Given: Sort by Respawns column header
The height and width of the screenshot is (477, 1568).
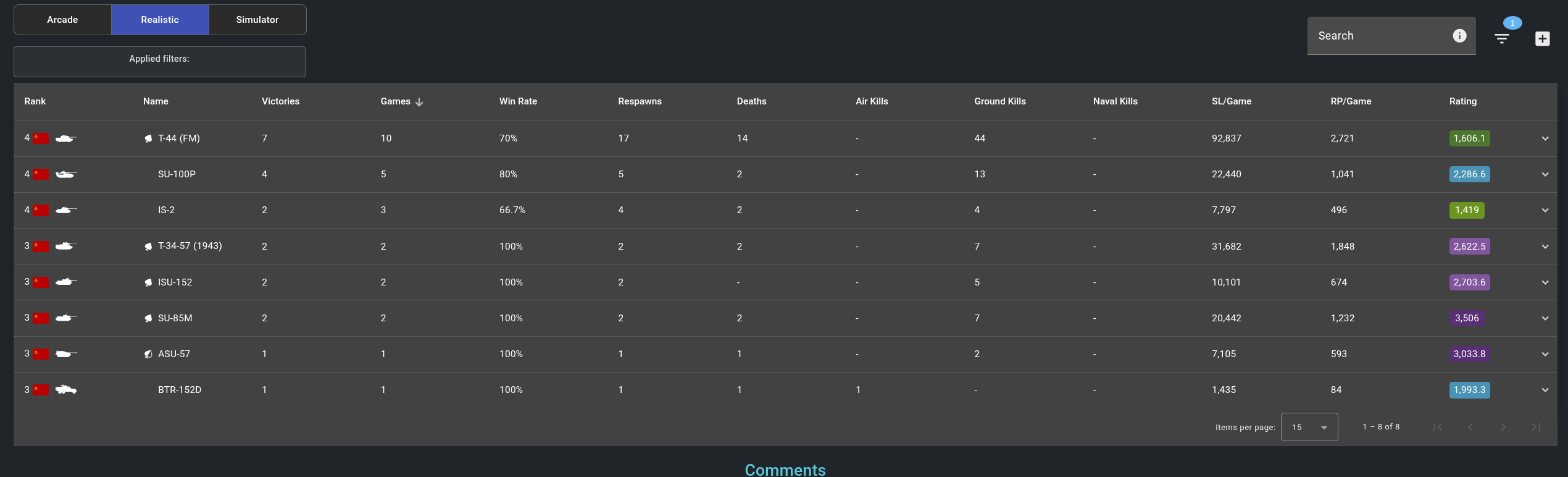Looking at the screenshot, I should (640, 101).
